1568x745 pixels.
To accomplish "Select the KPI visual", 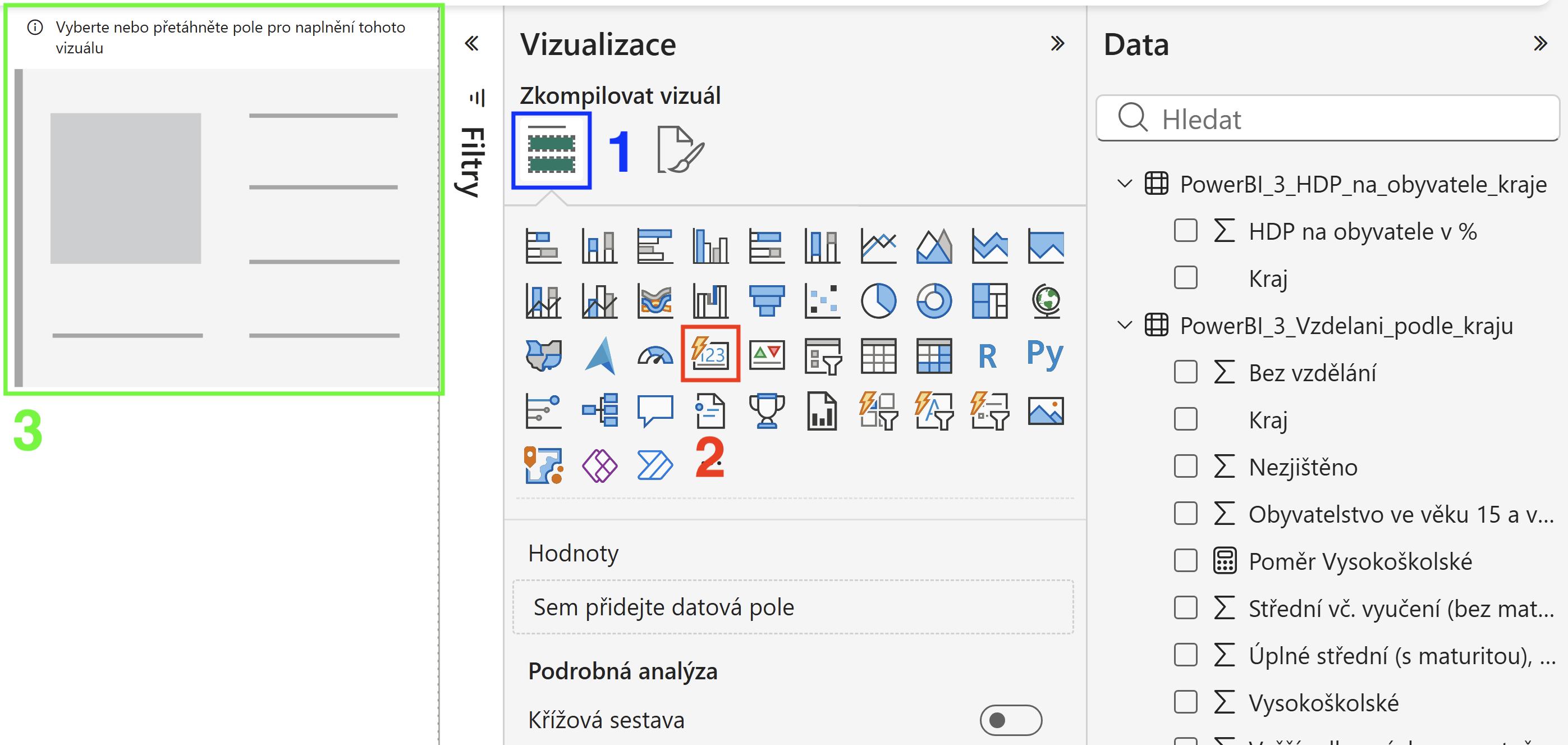I will click(x=767, y=355).
